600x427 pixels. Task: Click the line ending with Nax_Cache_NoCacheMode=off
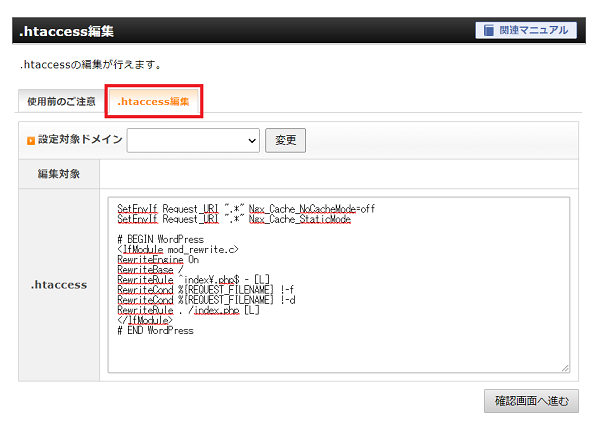click(246, 209)
